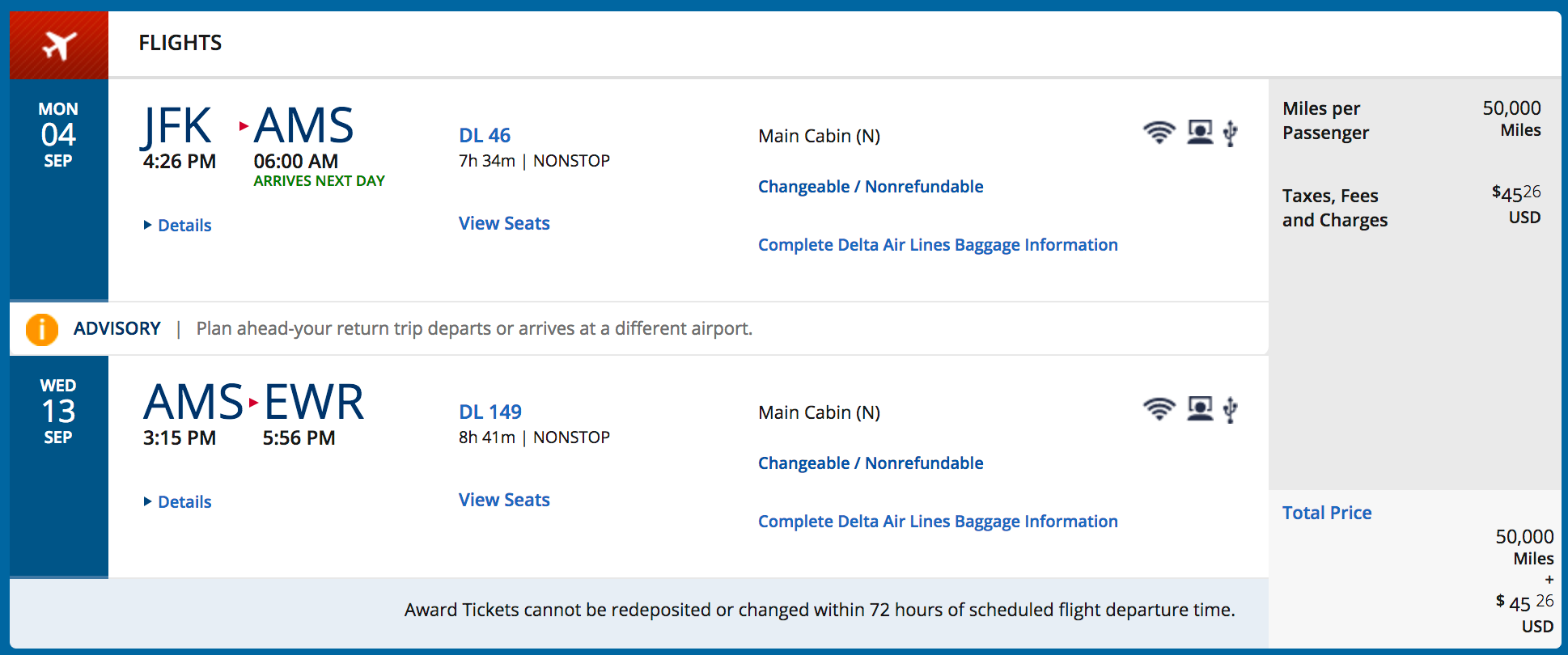This screenshot has width=1568, height=655.
Task: Click the Total Price heading
Action: click(1327, 513)
